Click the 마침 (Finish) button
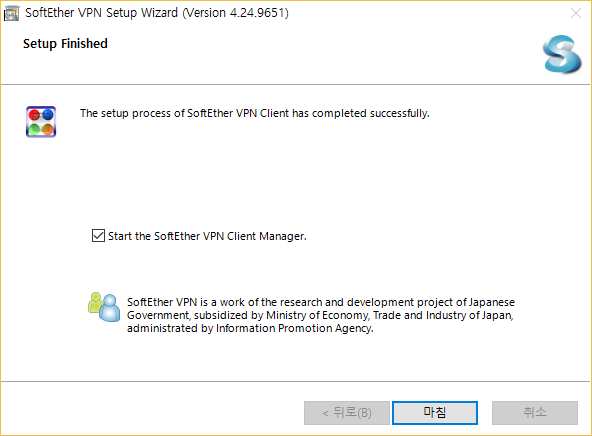 click(435, 413)
